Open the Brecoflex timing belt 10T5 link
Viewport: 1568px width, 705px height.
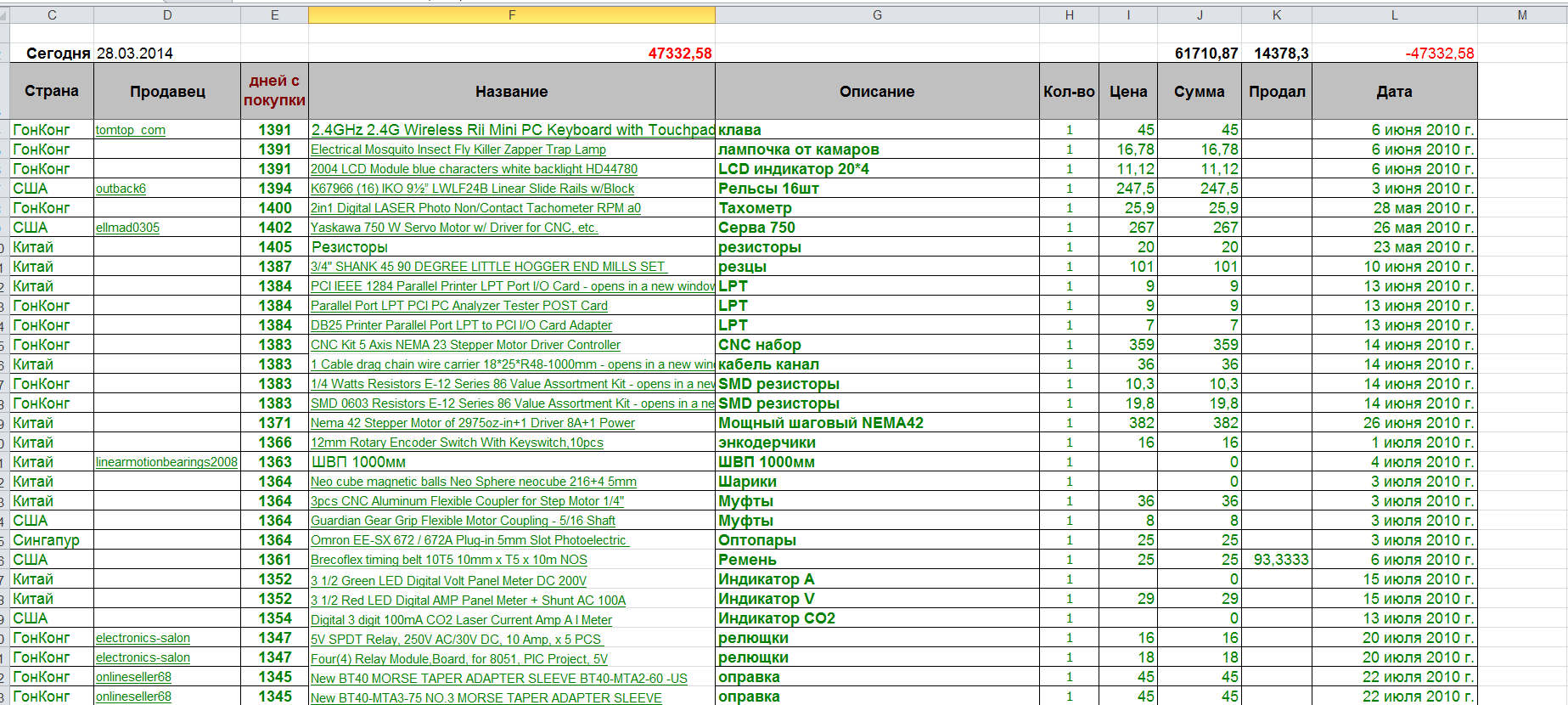pyautogui.click(x=449, y=560)
